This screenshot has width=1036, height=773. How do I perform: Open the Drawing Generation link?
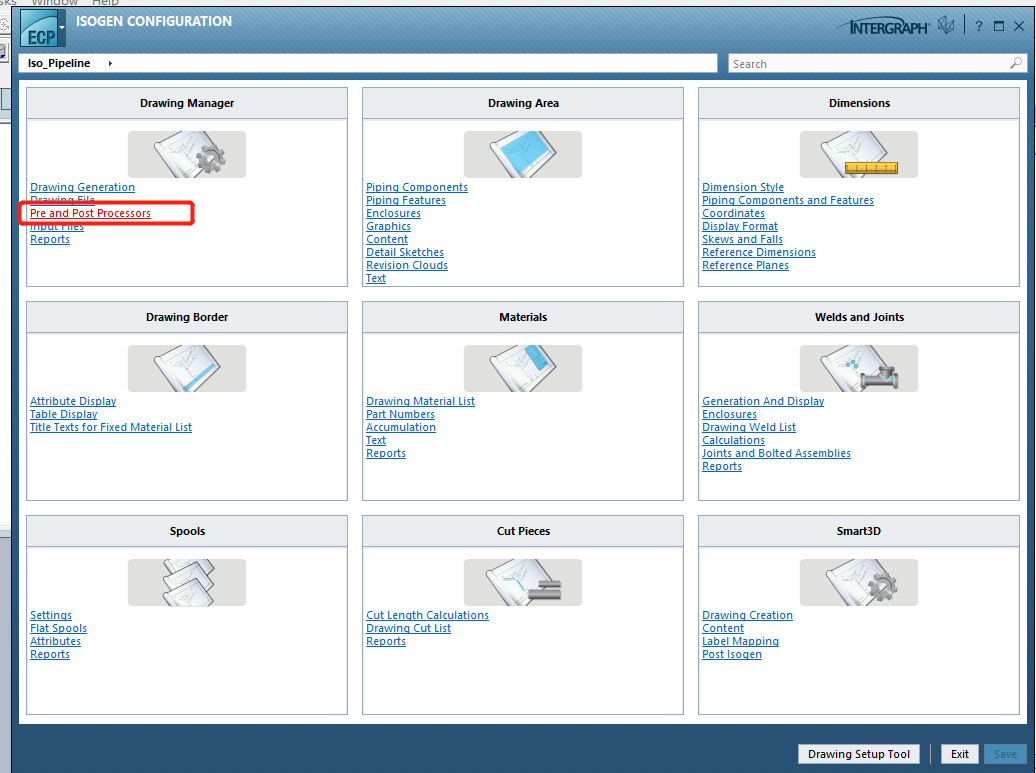(83, 187)
